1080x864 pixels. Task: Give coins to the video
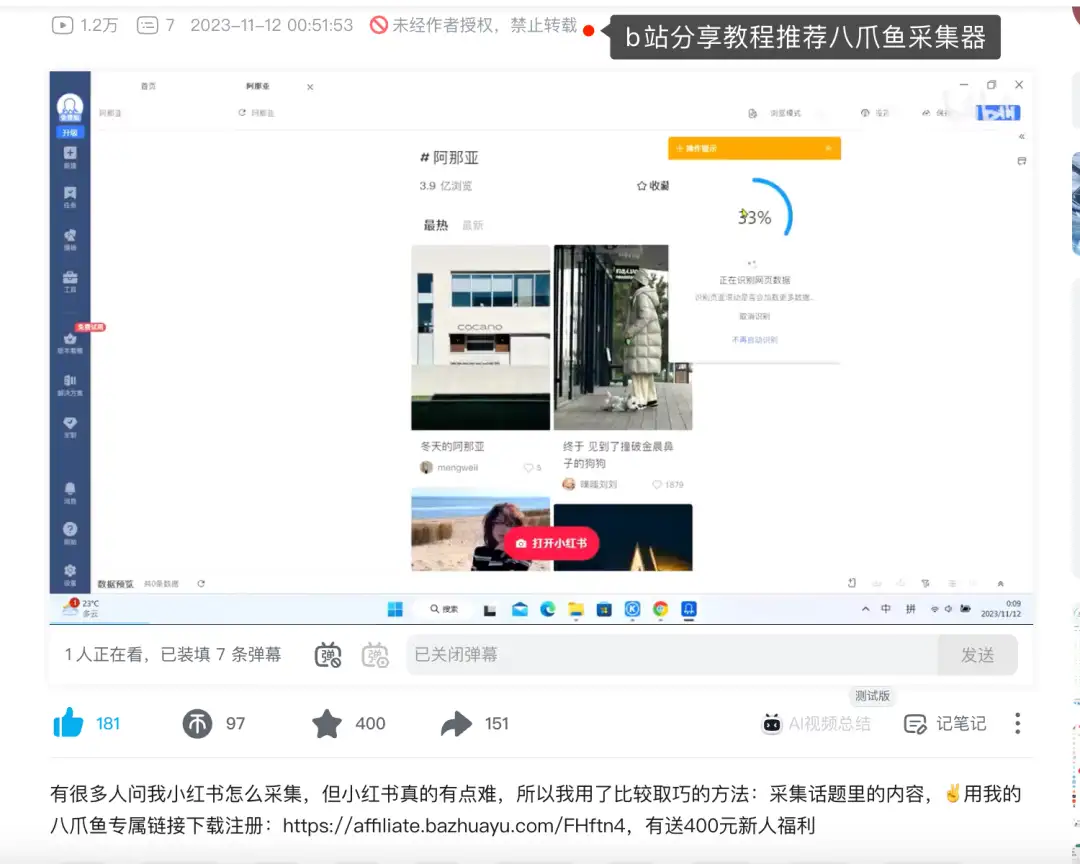[x=197, y=723]
